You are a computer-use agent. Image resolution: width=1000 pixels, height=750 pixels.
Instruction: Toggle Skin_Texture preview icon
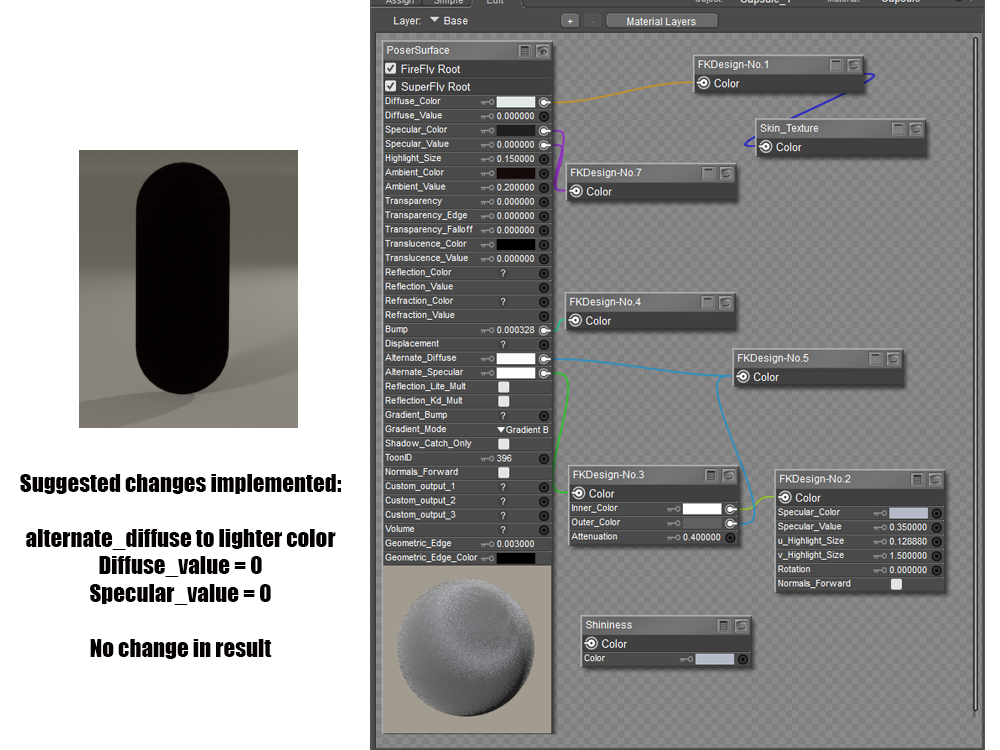click(x=916, y=129)
